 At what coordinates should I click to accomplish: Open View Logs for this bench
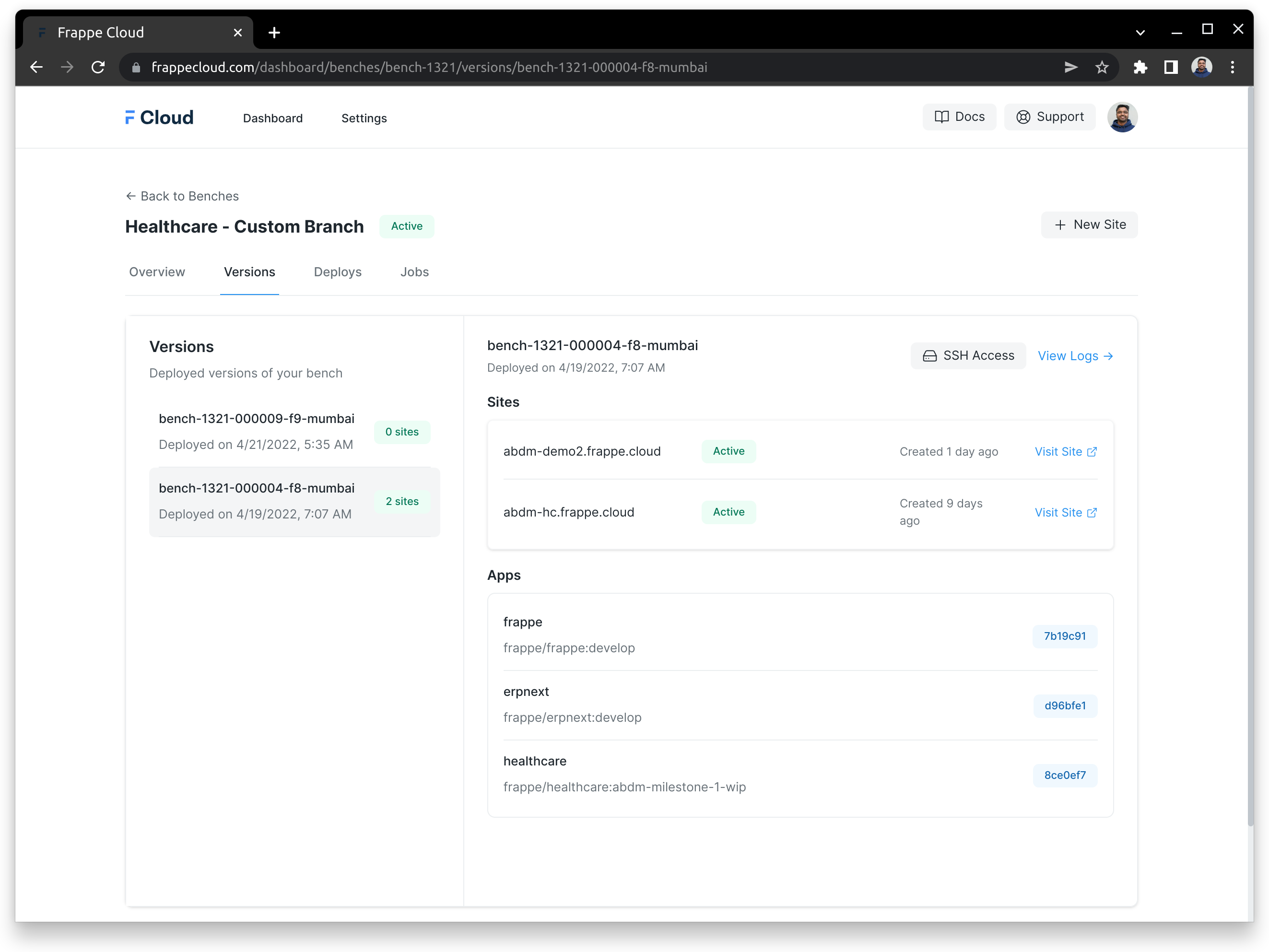(x=1074, y=356)
